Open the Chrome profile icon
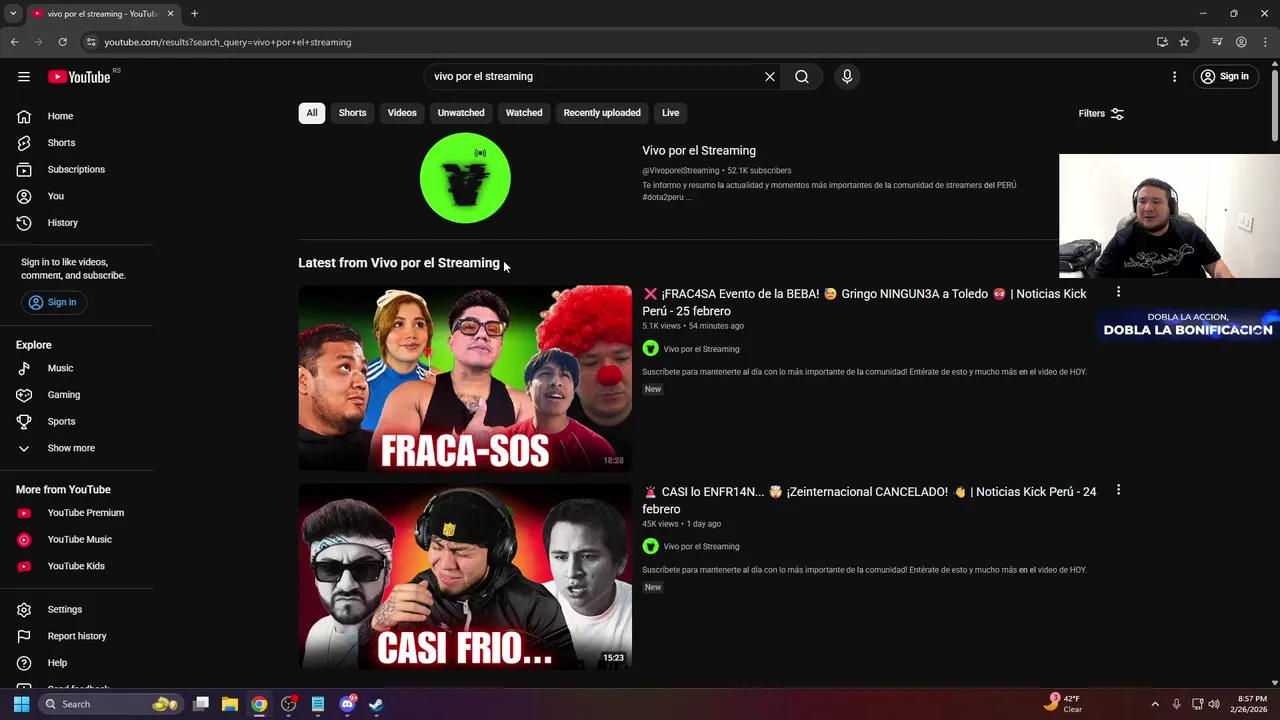 click(1241, 42)
